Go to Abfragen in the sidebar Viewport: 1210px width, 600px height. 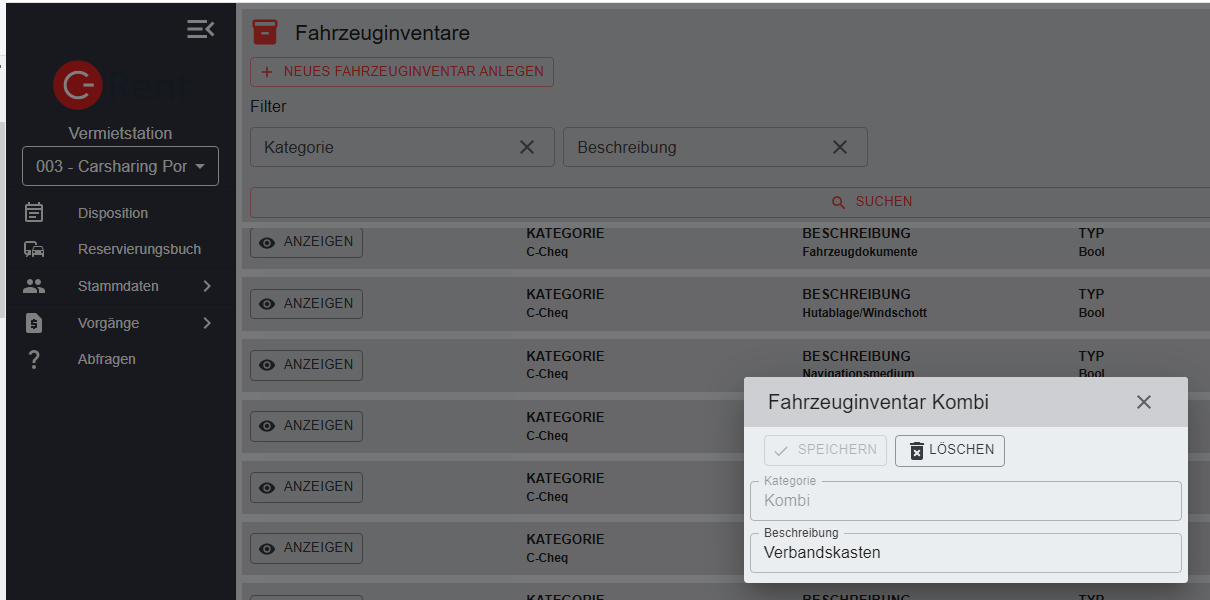pyautogui.click(x=107, y=359)
